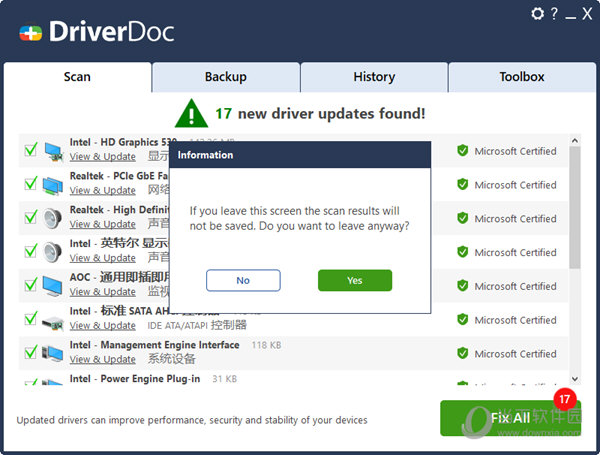Click the certified shield for Realtek PCIe GbE
Image resolution: width=600 pixels, height=455 pixels.
pyautogui.click(x=463, y=184)
